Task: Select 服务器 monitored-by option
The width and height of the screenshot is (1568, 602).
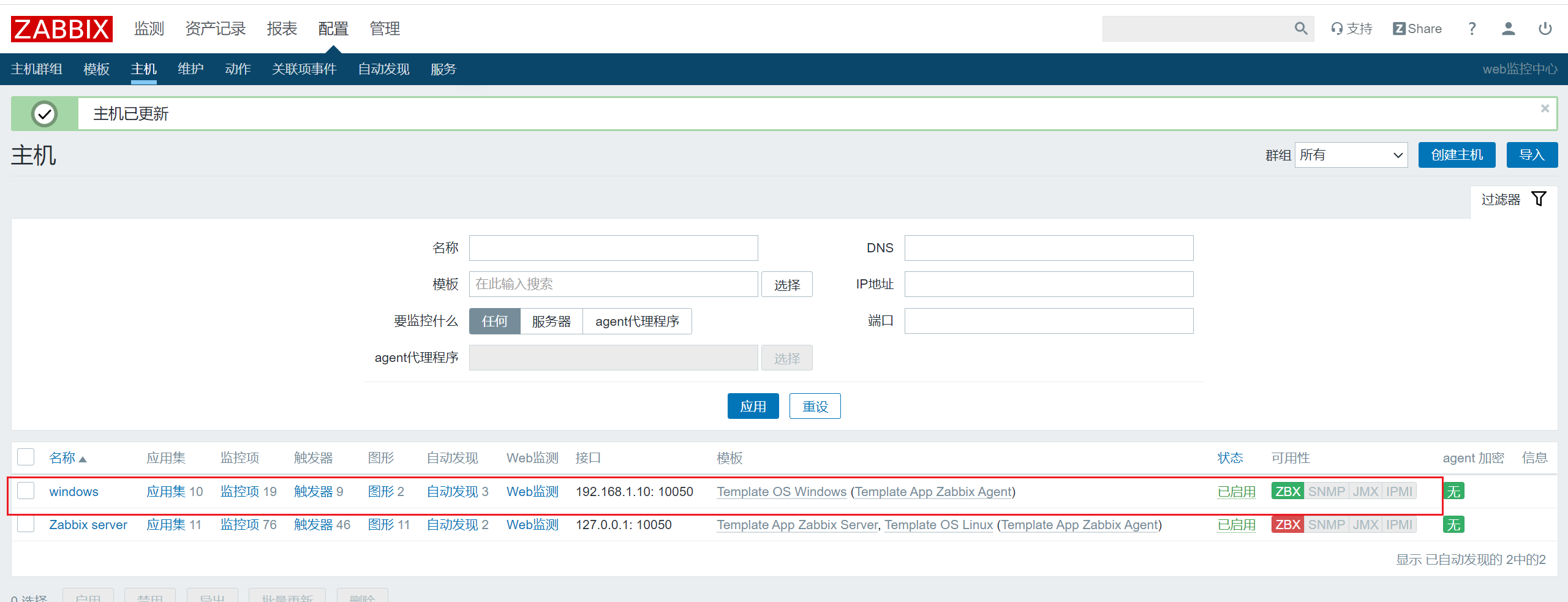Action: point(551,321)
